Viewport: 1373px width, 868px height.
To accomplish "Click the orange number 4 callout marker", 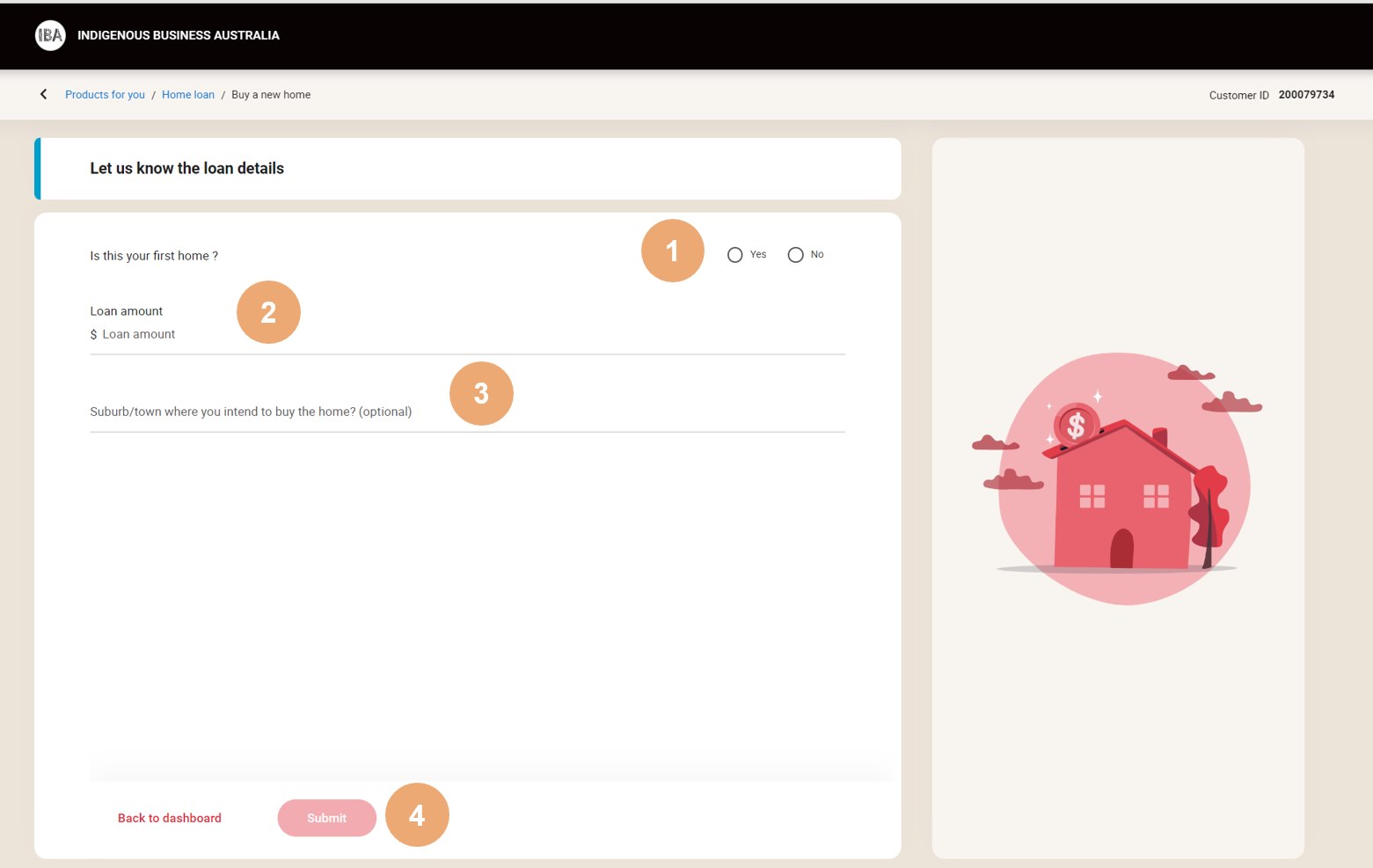I will point(417,815).
